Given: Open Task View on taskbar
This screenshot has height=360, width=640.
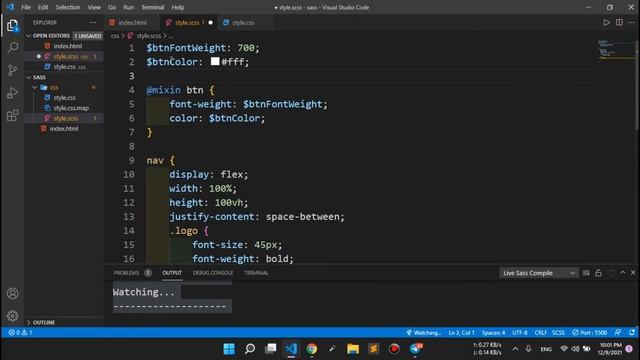Looking at the screenshot, I should tap(271, 349).
